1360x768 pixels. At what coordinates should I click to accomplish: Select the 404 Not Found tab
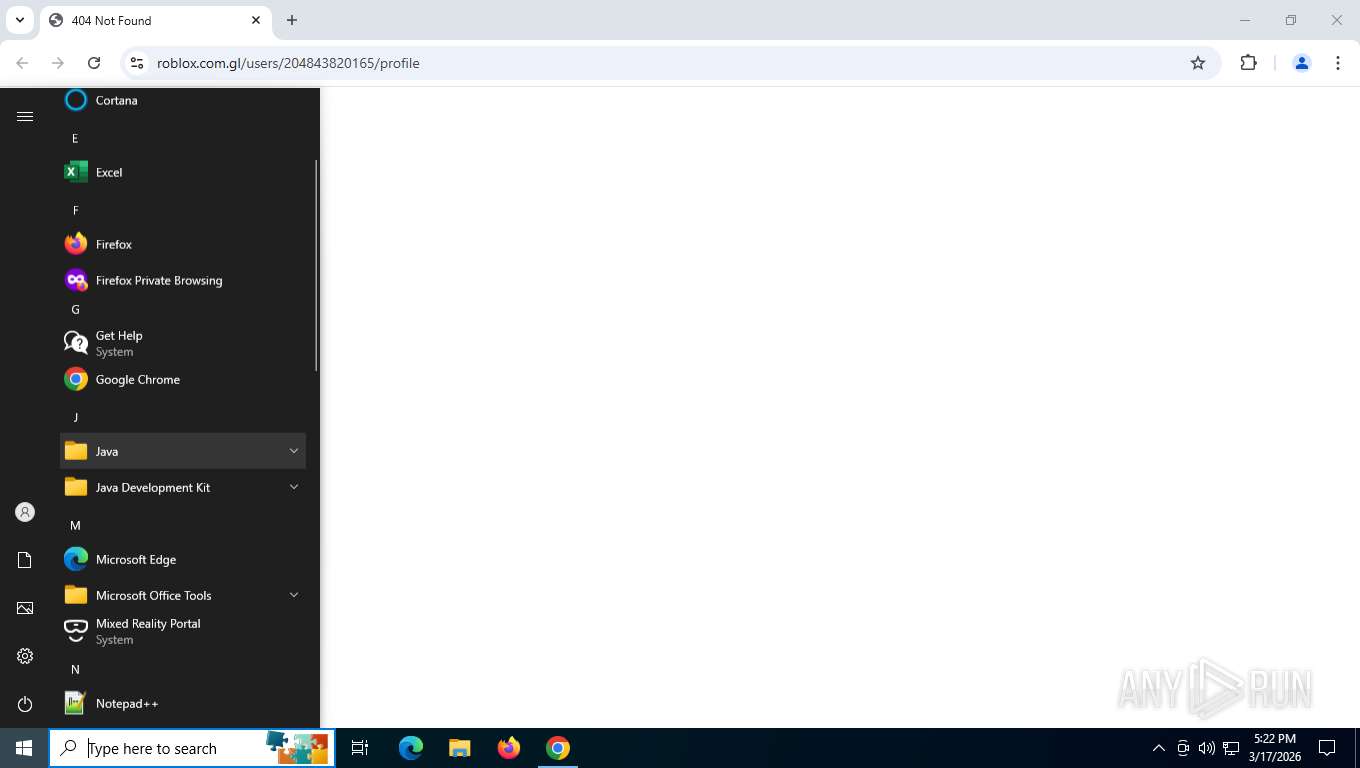[155, 20]
